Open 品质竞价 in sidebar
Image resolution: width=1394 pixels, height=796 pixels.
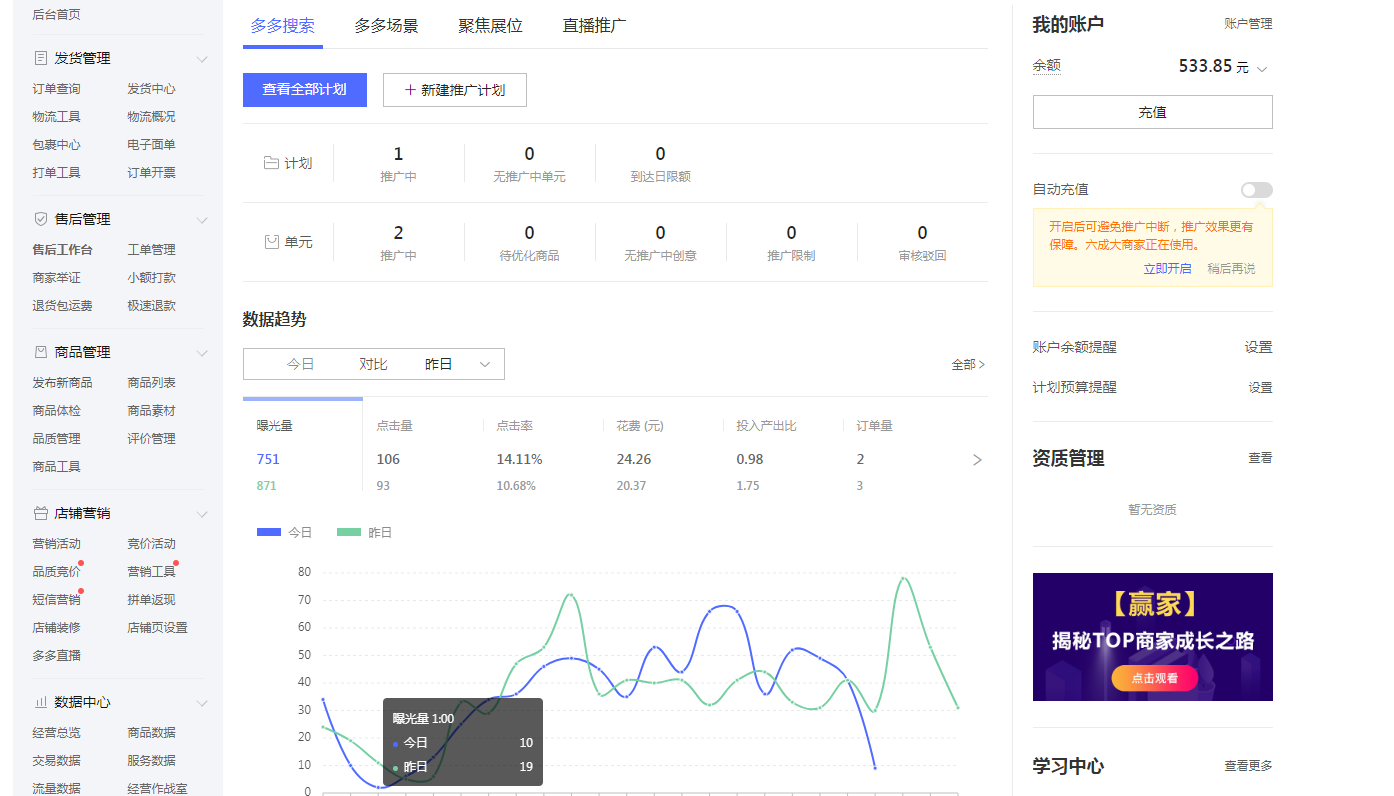56,572
